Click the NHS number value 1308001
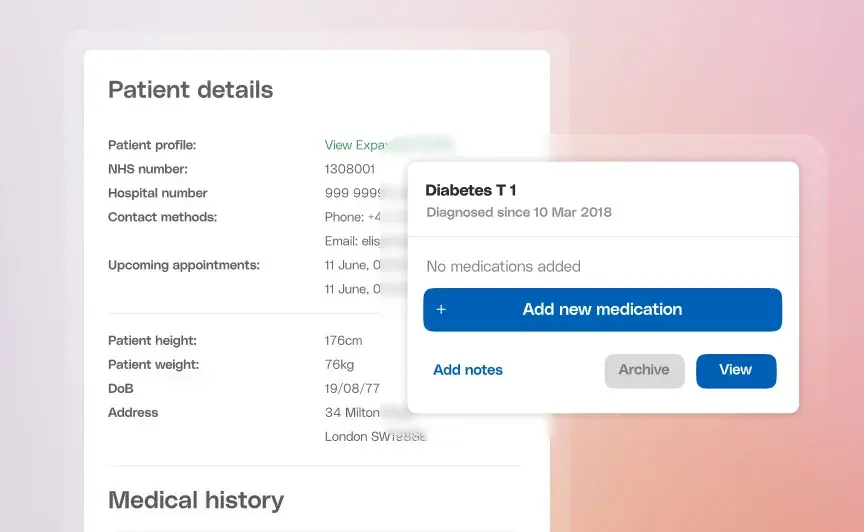This screenshot has height=532, width=864. (x=350, y=169)
